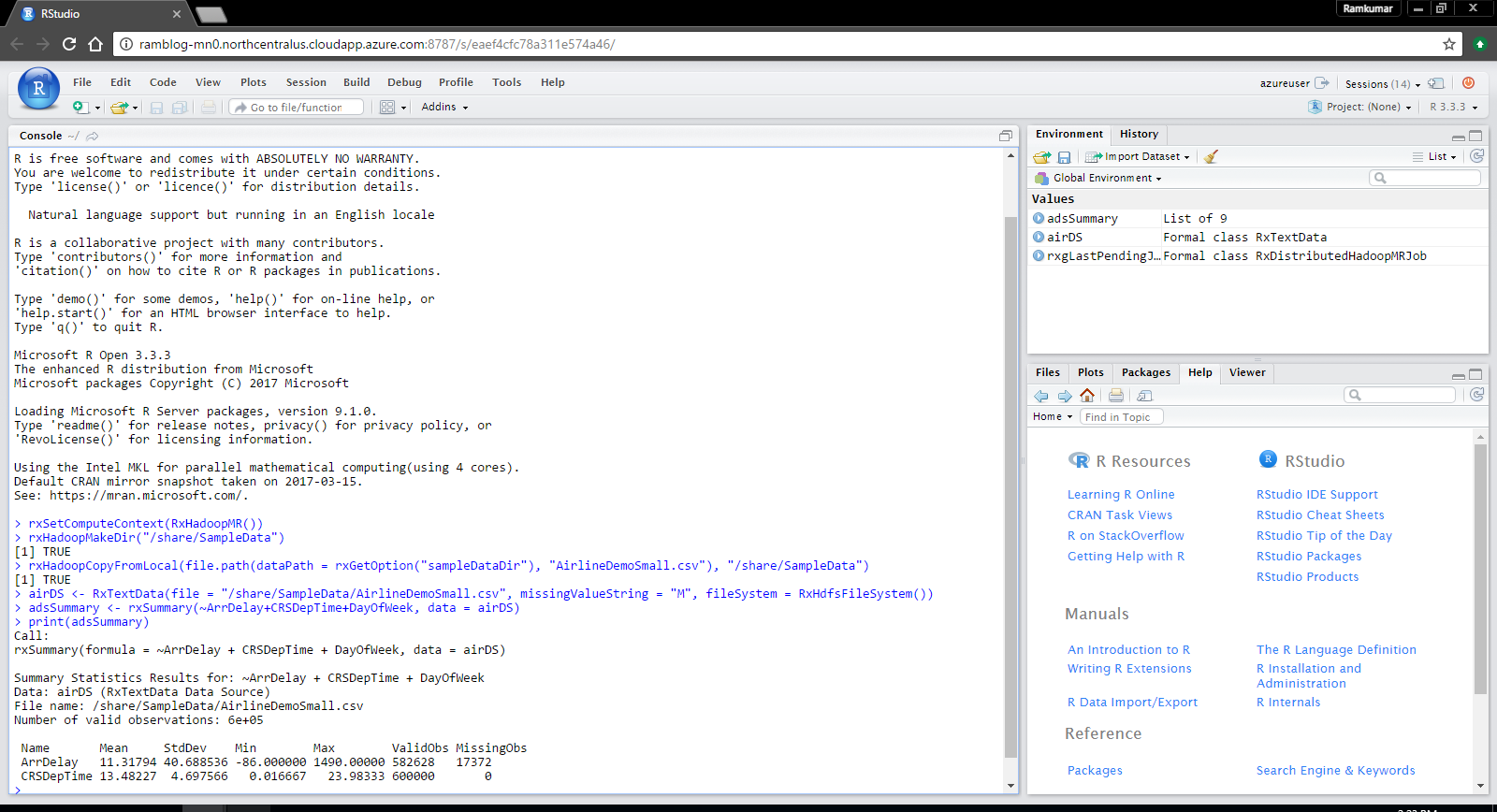The height and width of the screenshot is (812, 1497).
Task: Open the List view mode dropdown
Action: (1434, 157)
